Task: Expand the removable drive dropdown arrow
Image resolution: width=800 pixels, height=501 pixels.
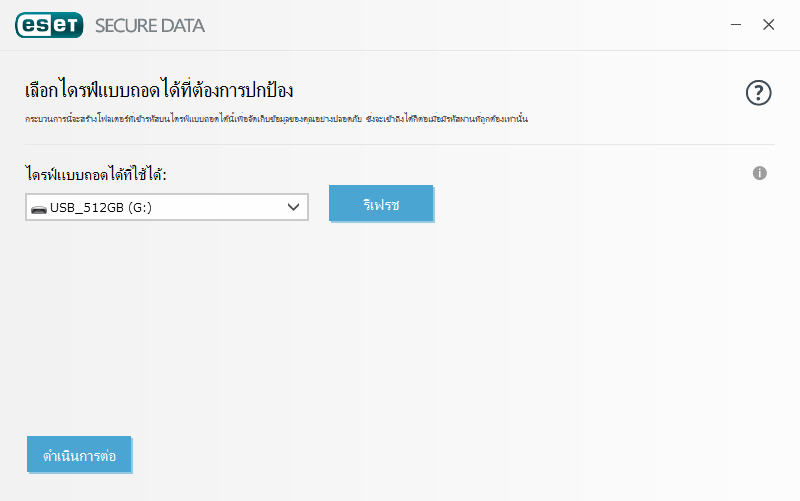Action: (x=293, y=207)
